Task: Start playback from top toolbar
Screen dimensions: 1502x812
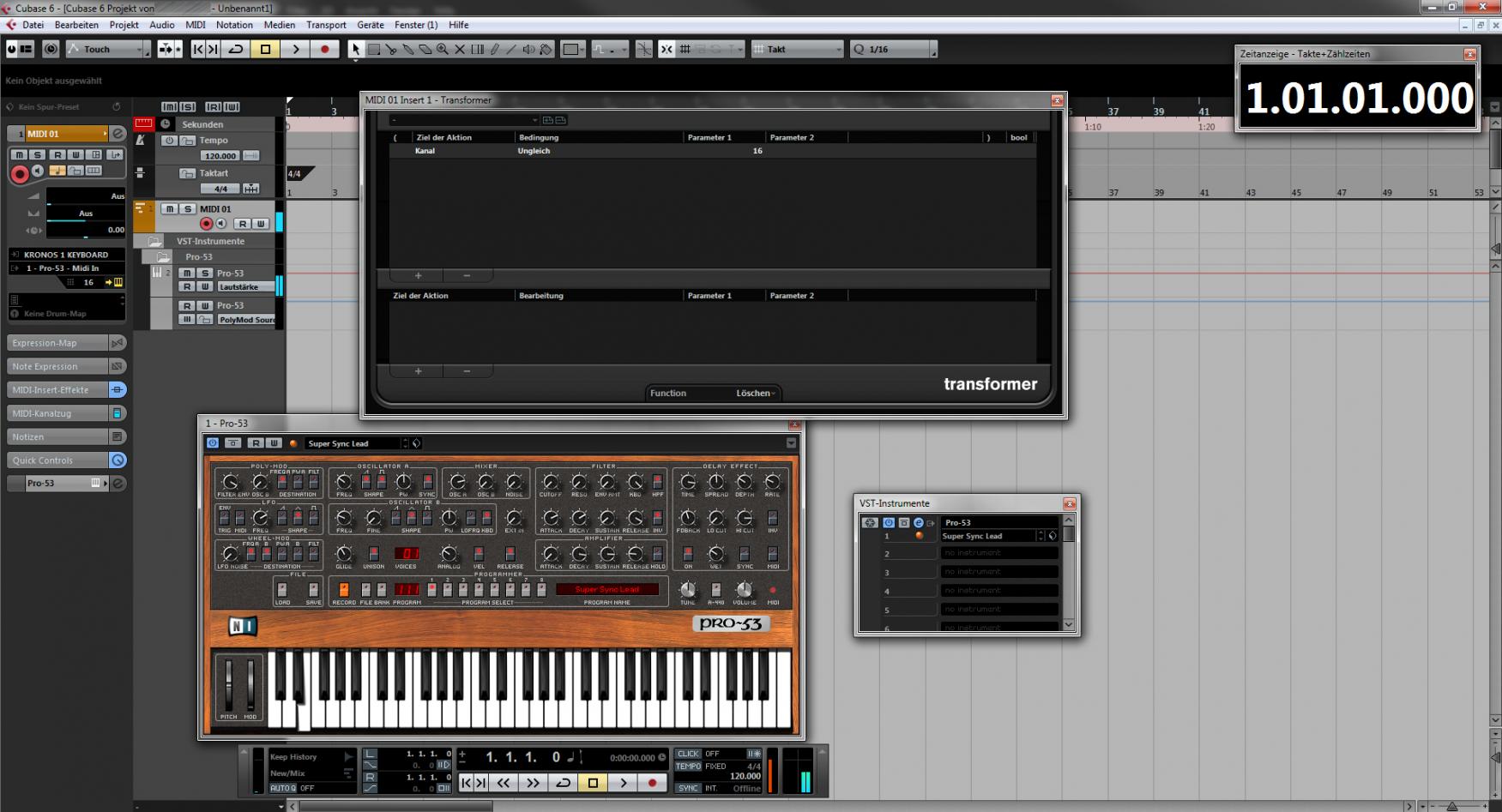Action: pyautogui.click(x=295, y=50)
